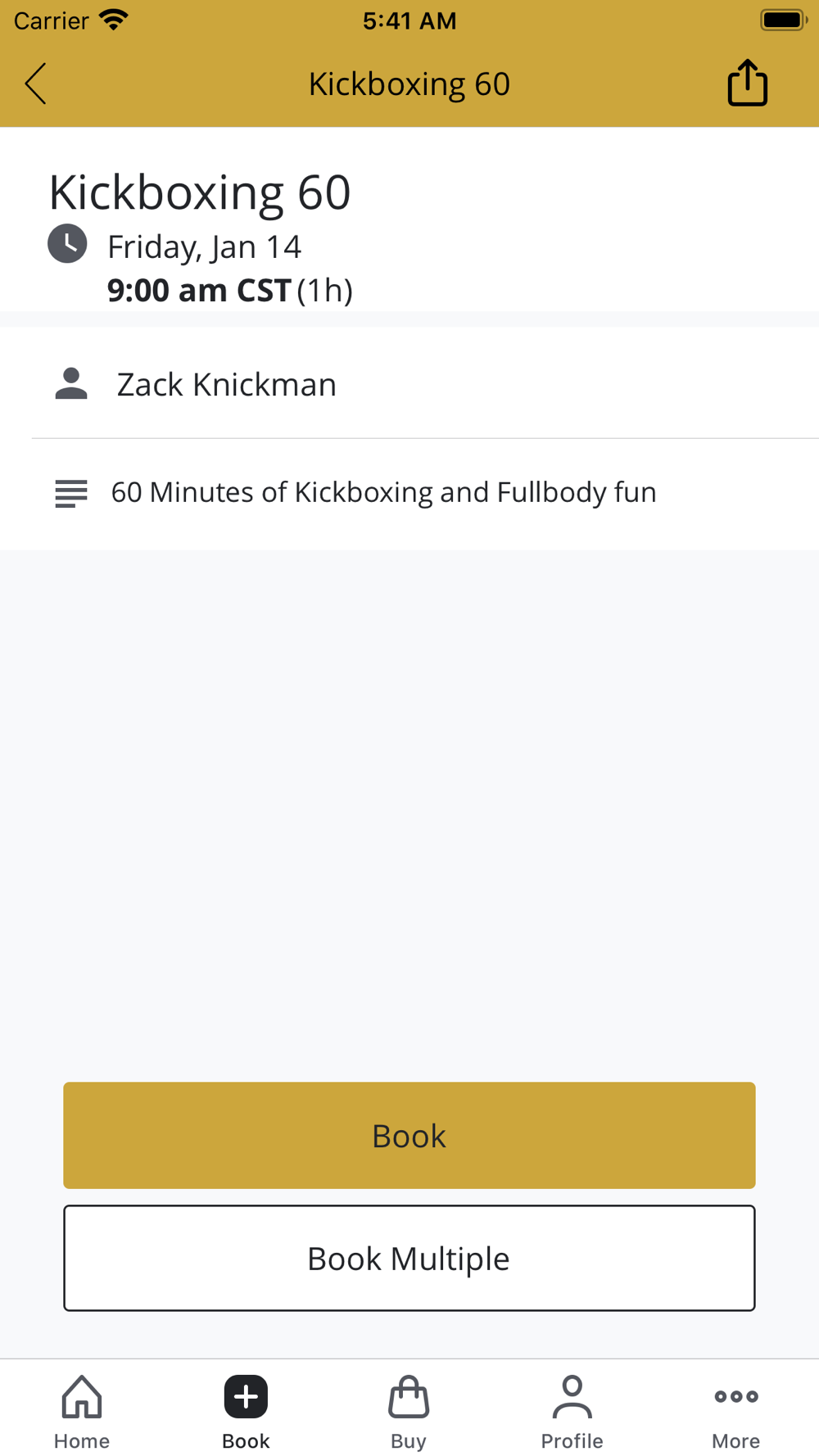The width and height of the screenshot is (819, 1456).
Task: Select instructor Zack Knickman
Action: pos(226,384)
